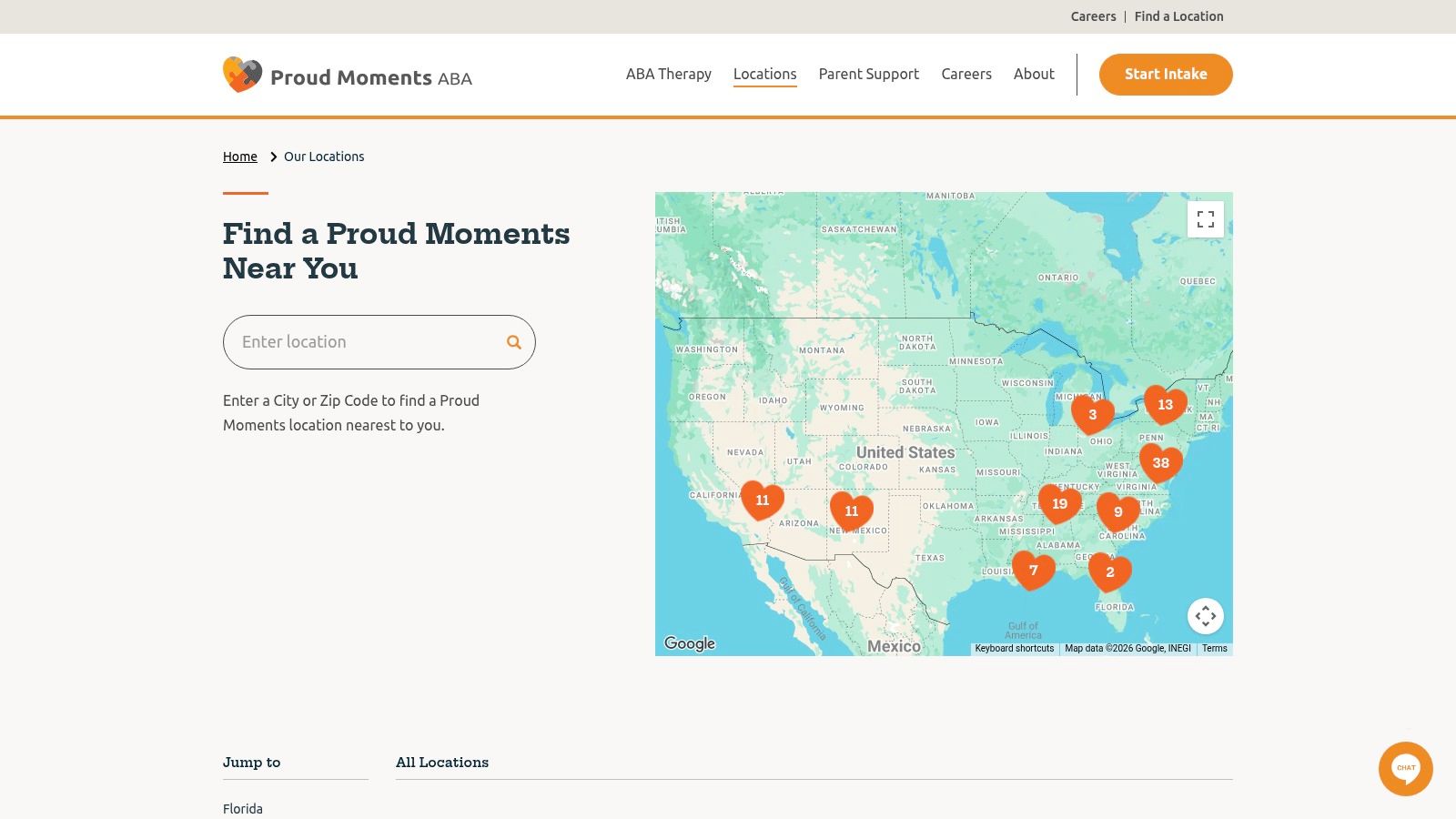Select the 11-location heart marker near California
Screen dimensions: 1456x819
pyautogui.click(x=763, y=500)
